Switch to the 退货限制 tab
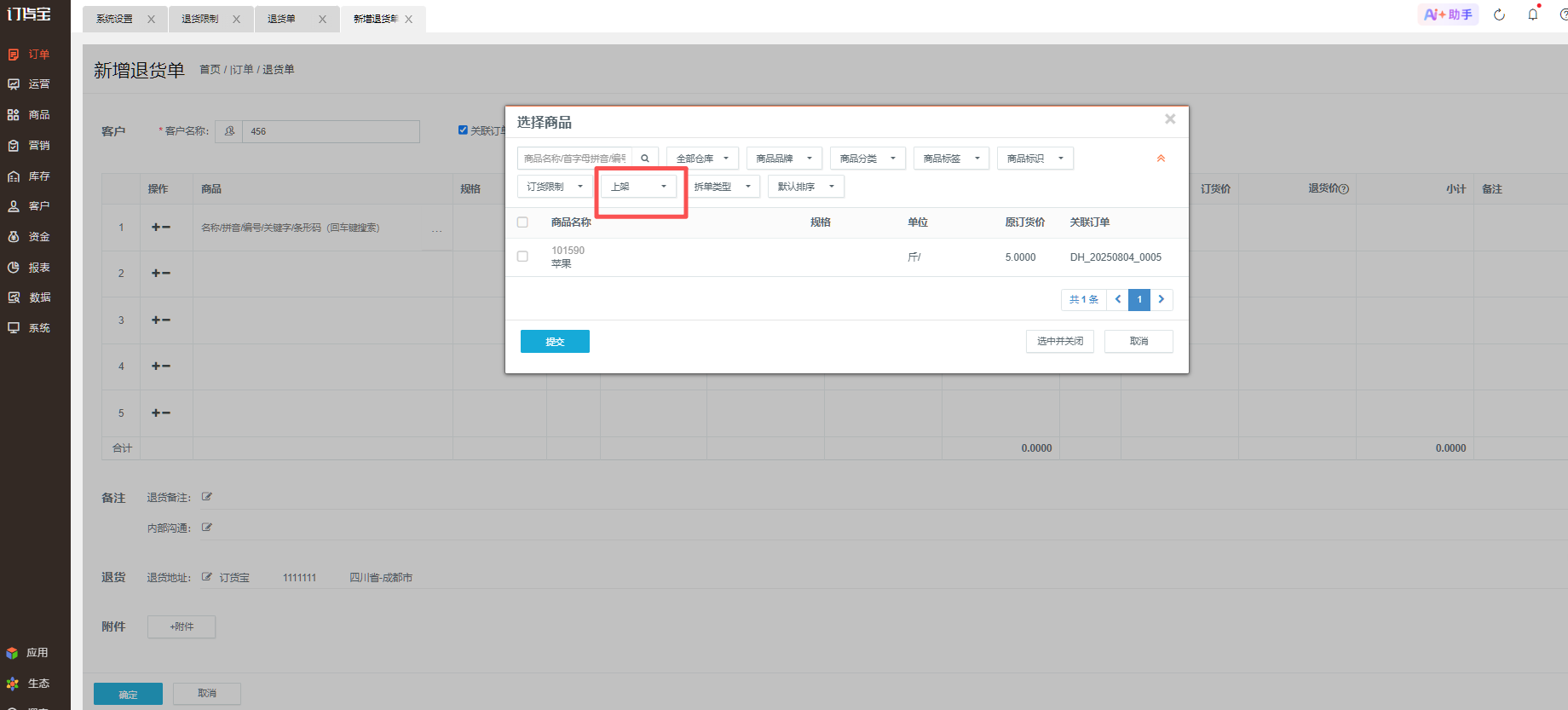This screenshot has height=710, width=1568. tap(200, 19)
